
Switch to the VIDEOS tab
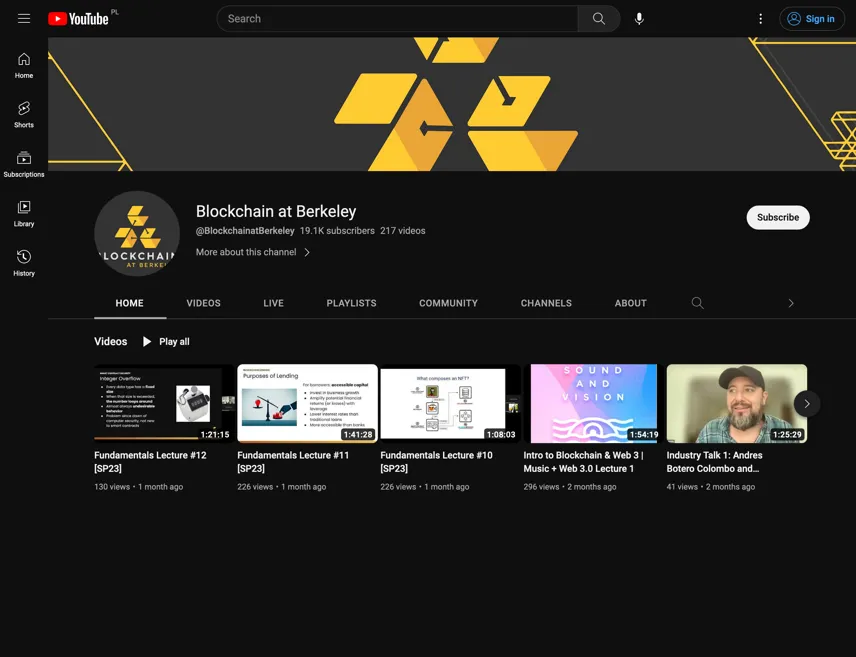click(204, 303)
